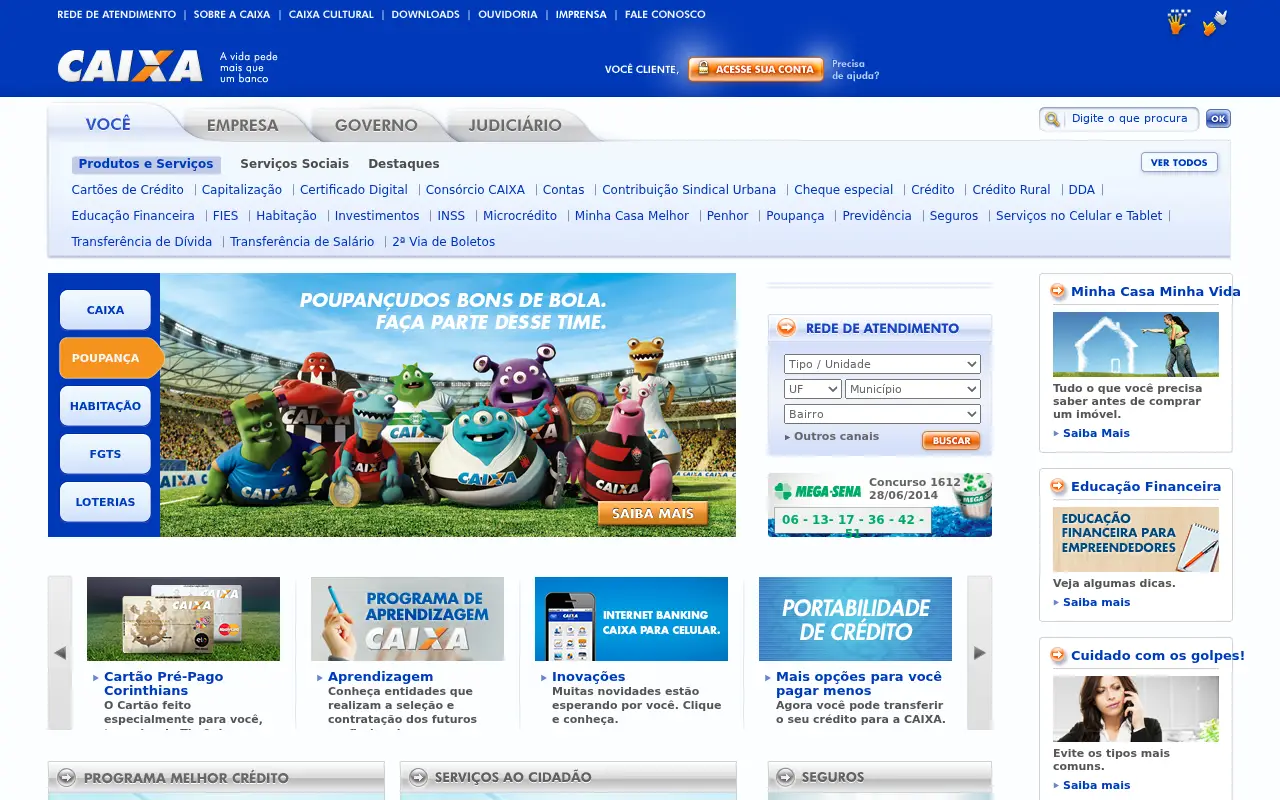The width and height of the screenshot is (1280, 800).
Task: Click the Mega-Sena logo
Action: coord(818,491)
